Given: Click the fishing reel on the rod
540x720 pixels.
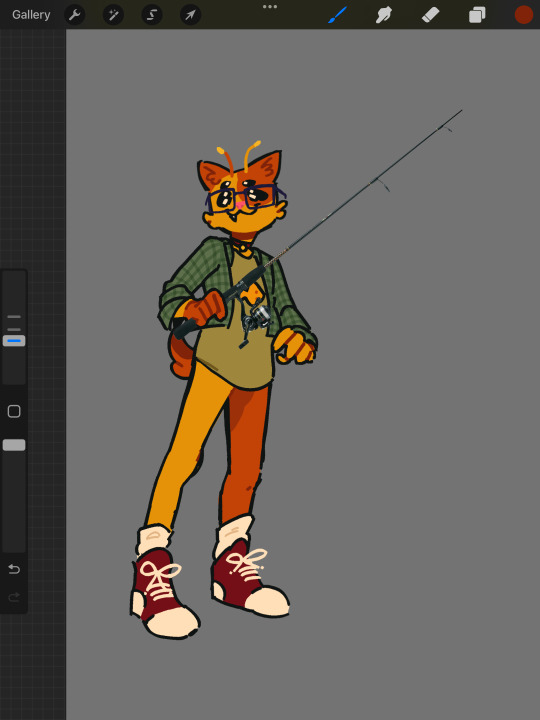Looking at the screenshot, I should pos(256,318).
